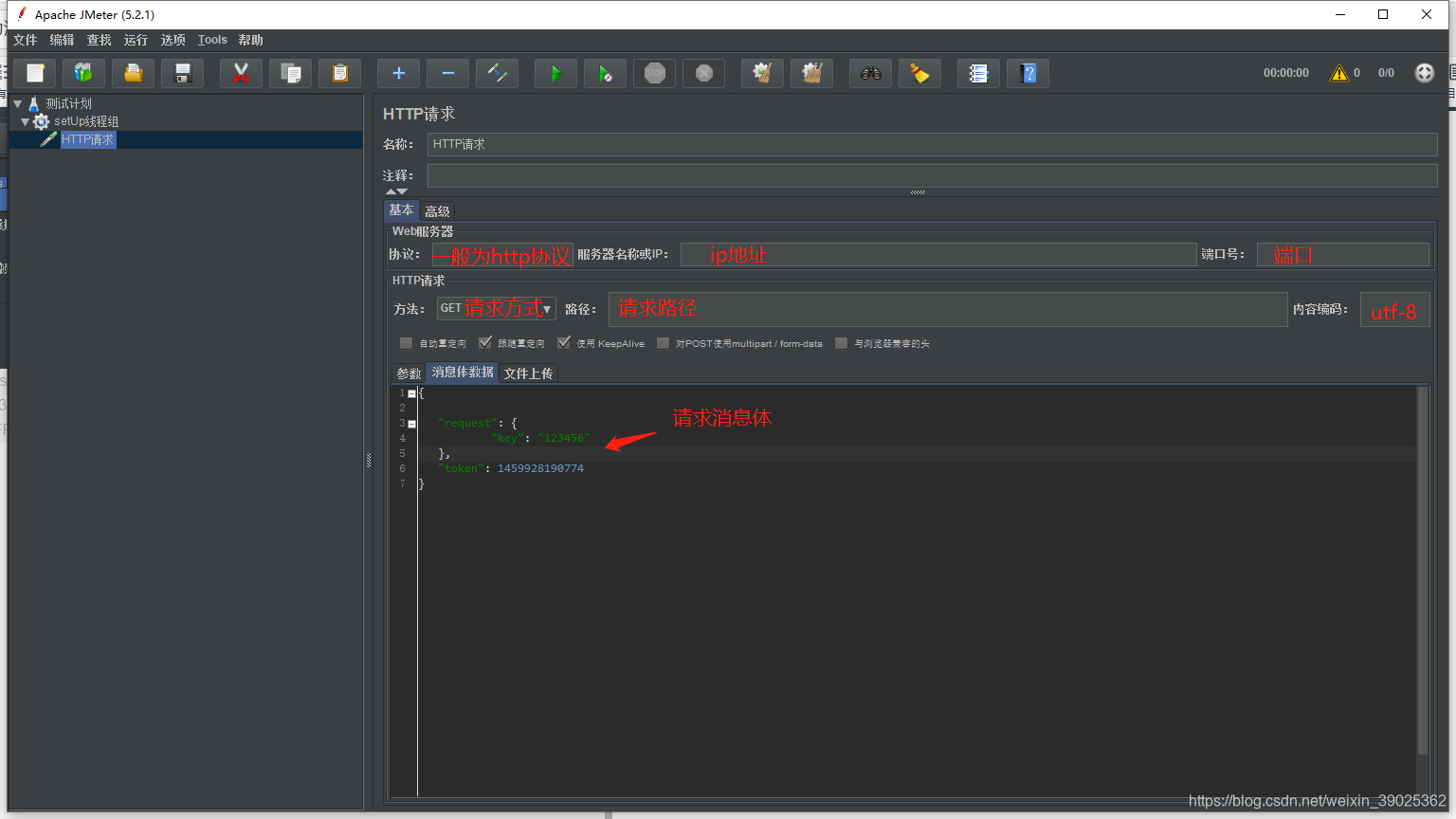Reset search with the yellow brush icon
This screenshot has width=1456, height=819.
[920, 73]
